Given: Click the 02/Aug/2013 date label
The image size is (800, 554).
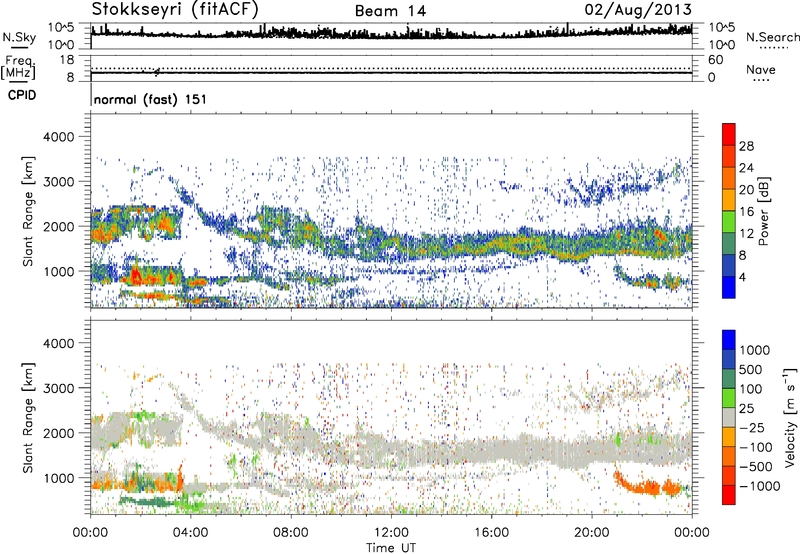Looking at the screenshot, I should [638, 10].
